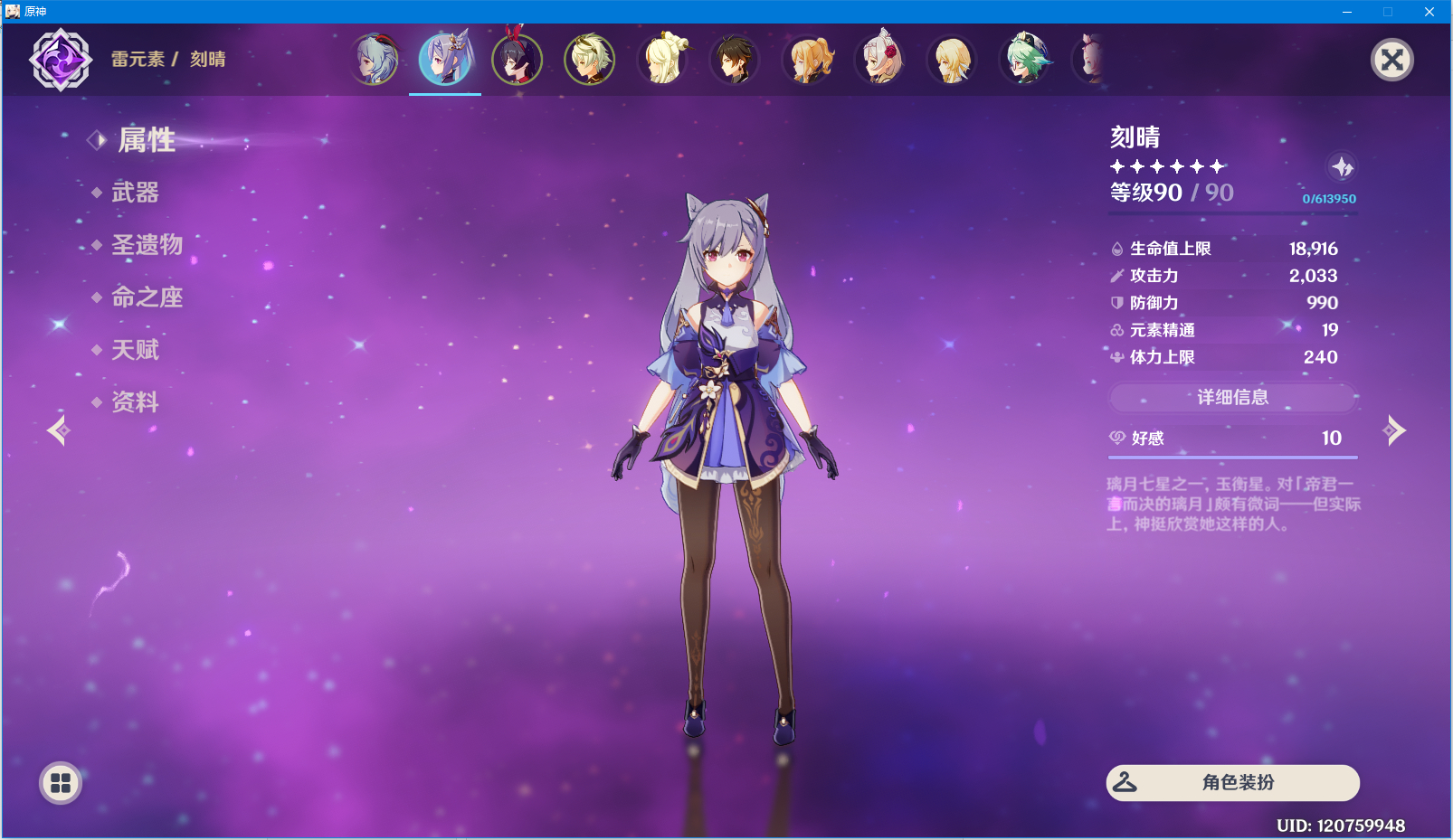The height and width of the screenshot is (840, 1453).
Task: Click the 攻击力 attack stat row
Action: coord(1225,276)
